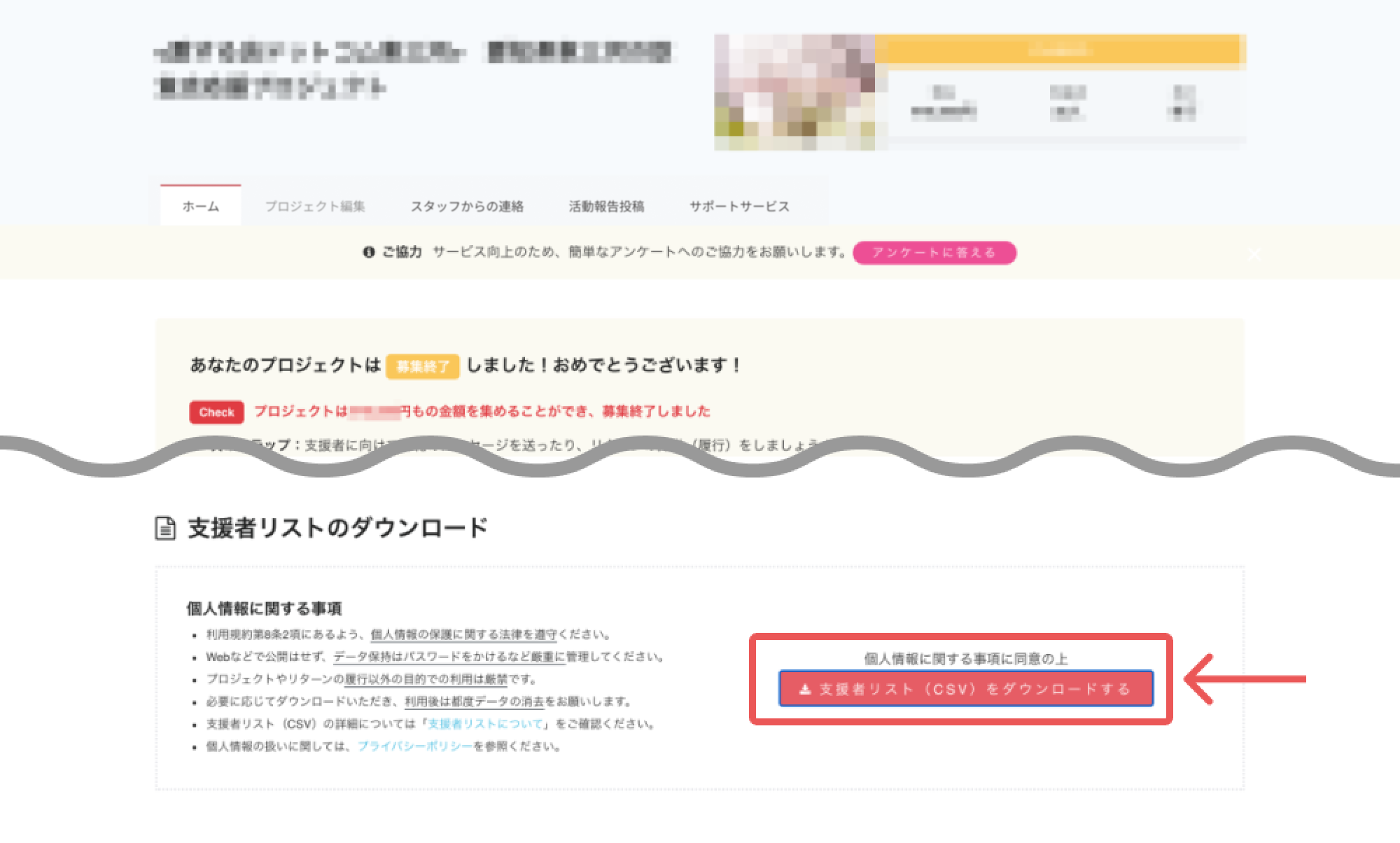Viewport: 1400px width, 843px height.
Task: Select the サポートサービス tab
Action: pyautogui.click(x=739, y=207)
